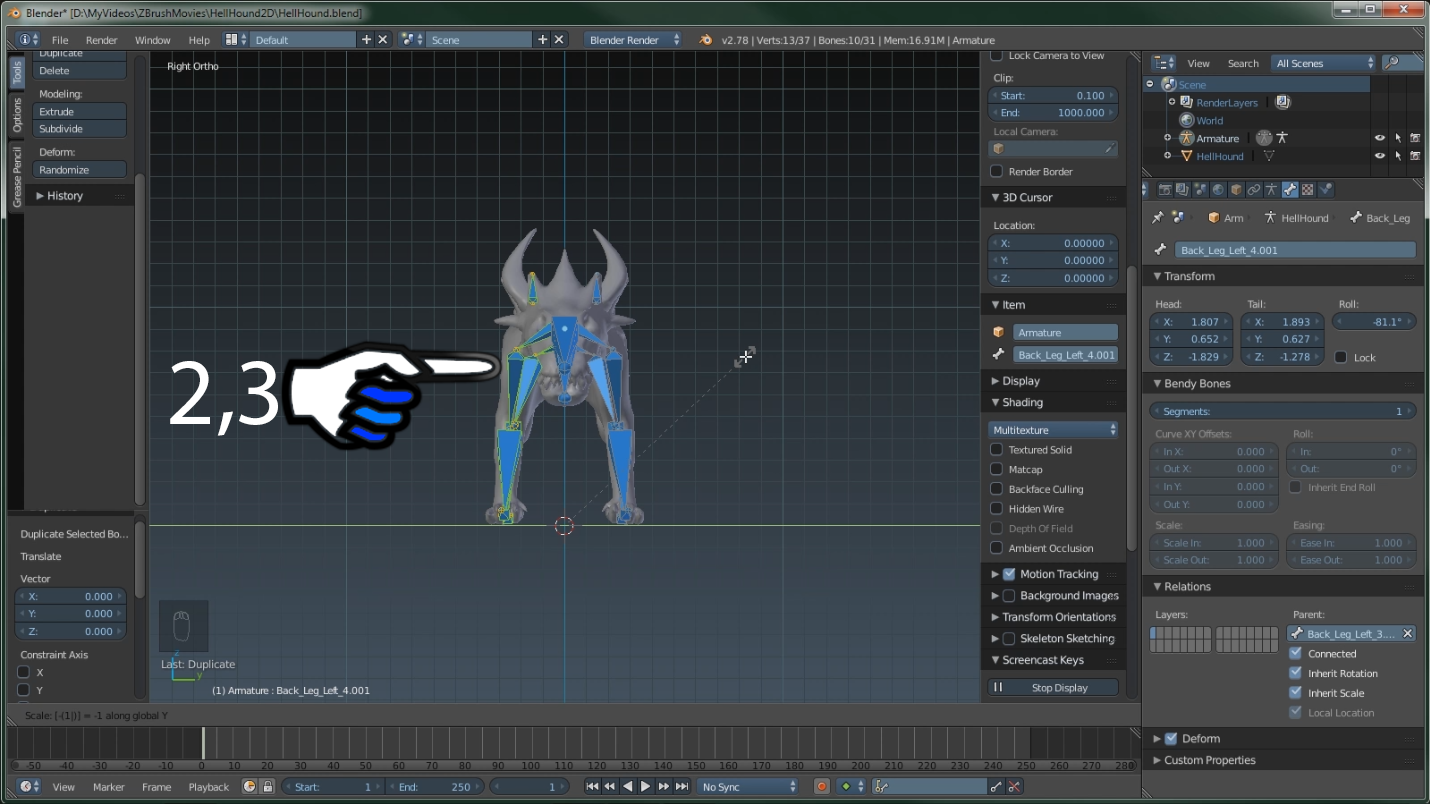This screenshot has height=804, width=1430.
Task: Click the Physics properties tab icon
Action: click(1325, 189)
